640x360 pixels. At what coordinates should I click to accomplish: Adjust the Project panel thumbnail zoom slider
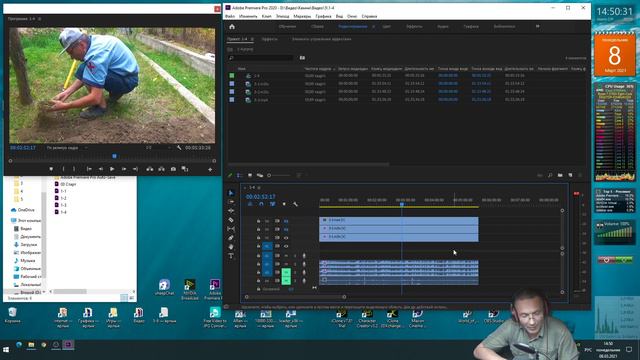279,176
